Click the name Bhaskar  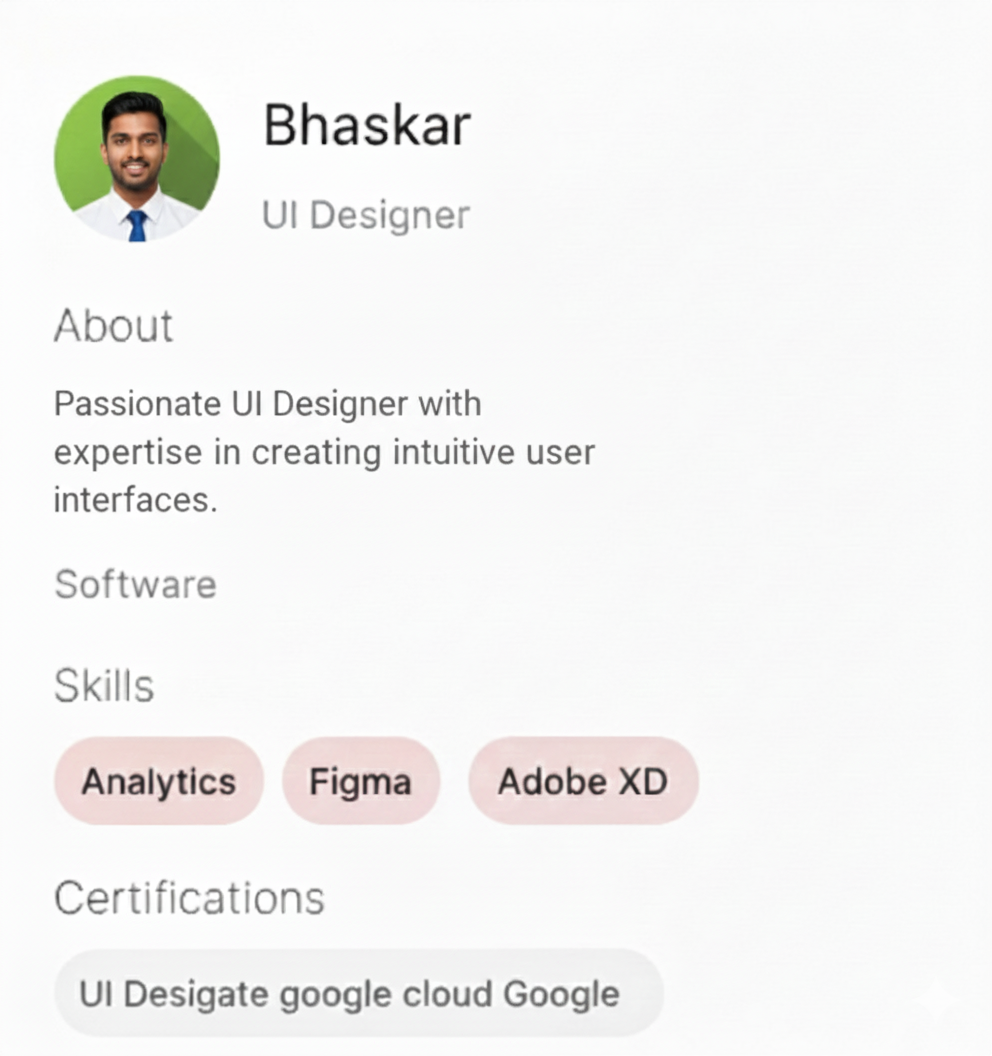point(367,126)
